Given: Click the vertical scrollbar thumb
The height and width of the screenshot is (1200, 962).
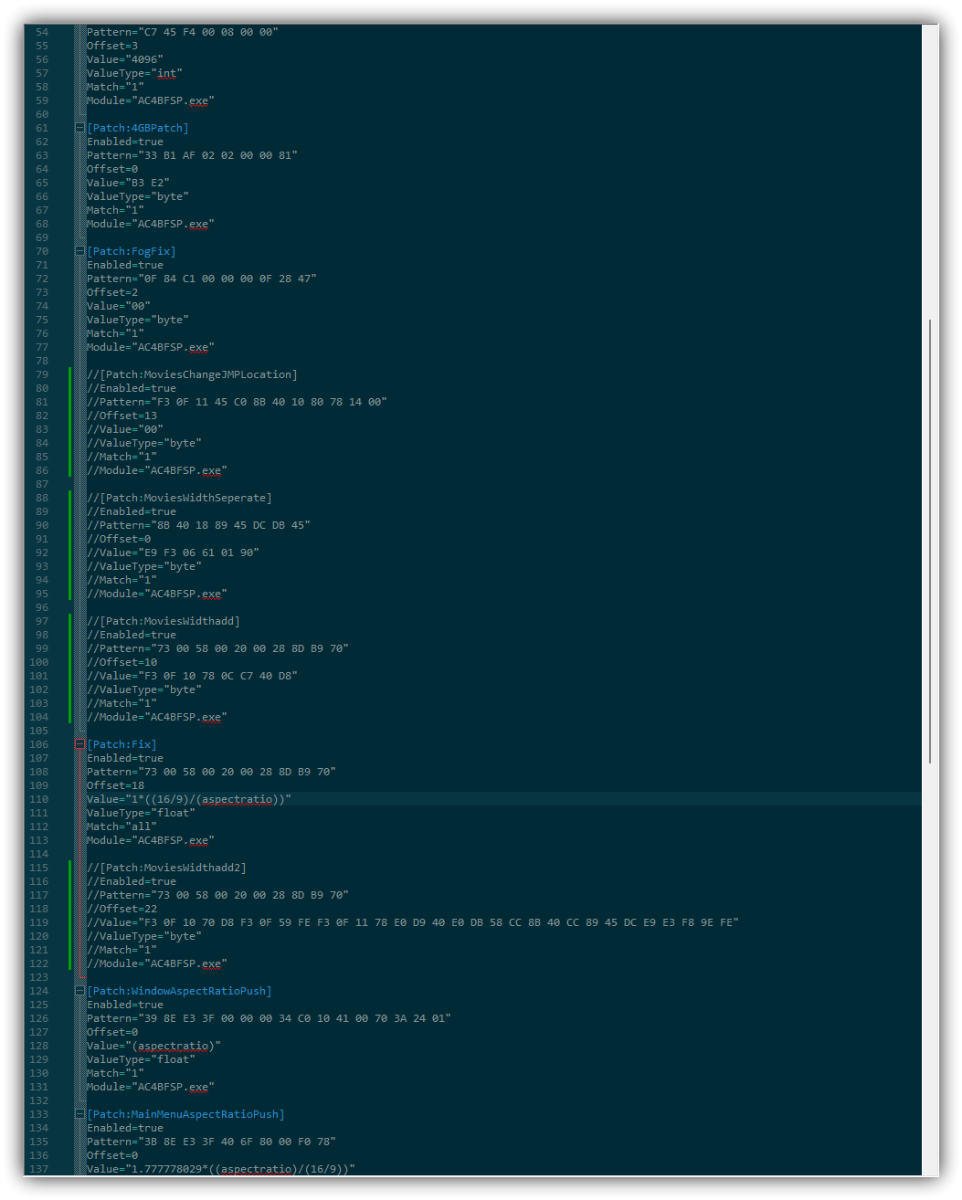Looking at the screenshot, I should pos(930,541).
